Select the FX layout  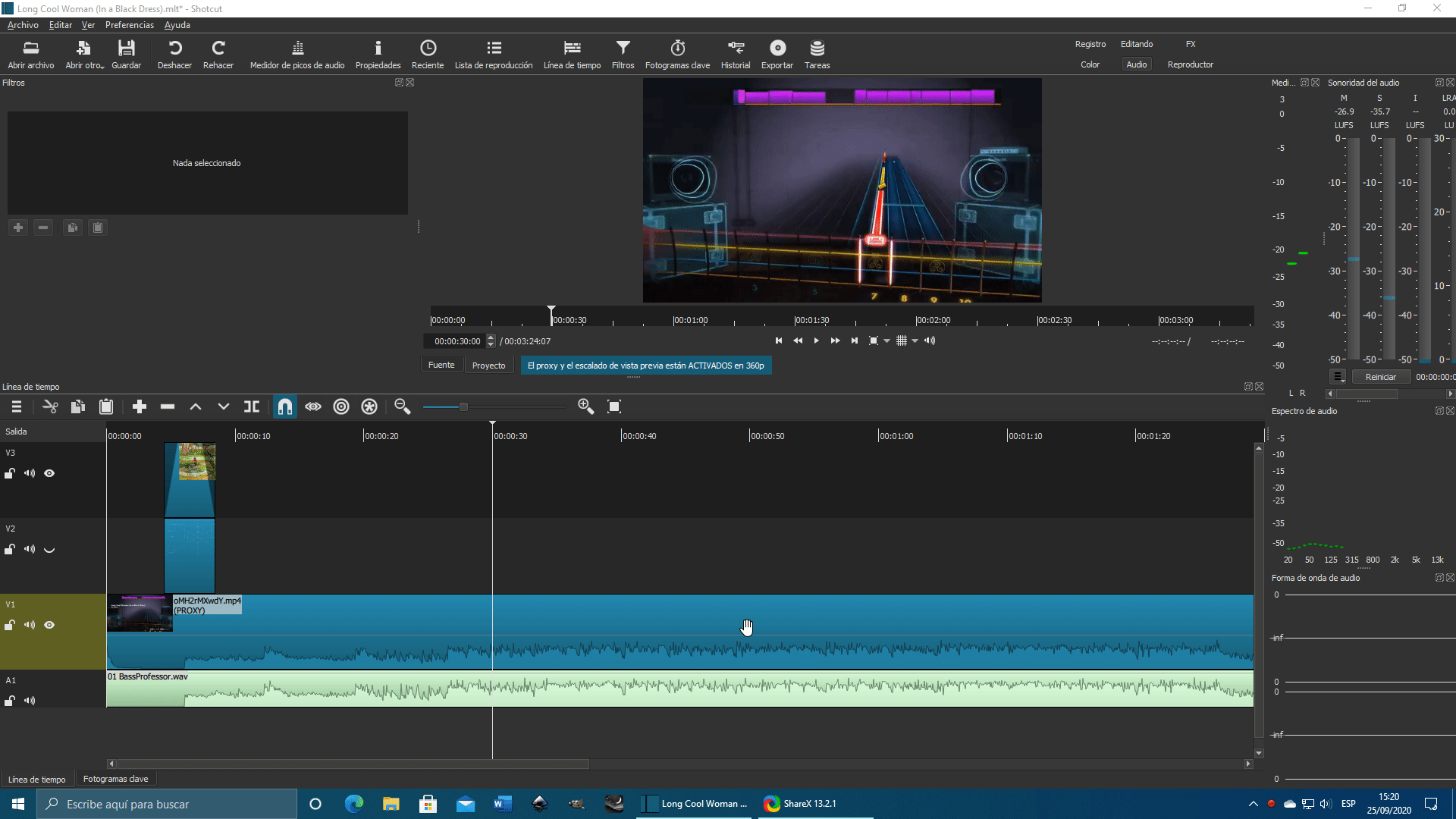(1191, 44)
